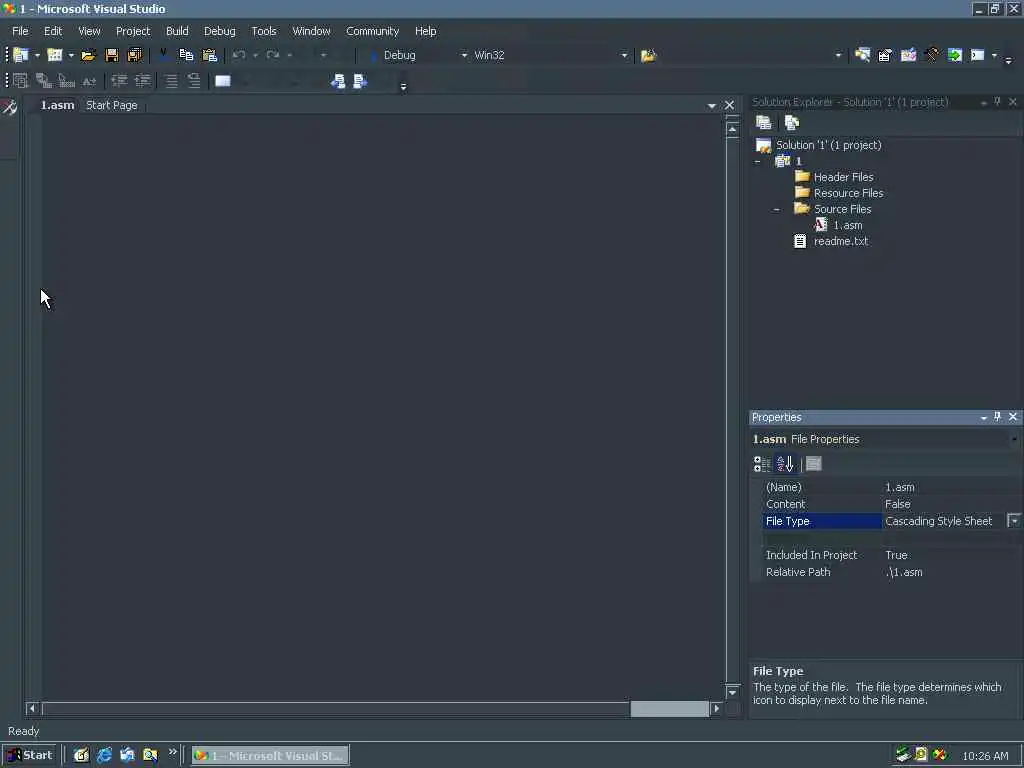This screenshot has height=768, width=1024.
Task: Select the 1.asm editor tab
Action: 57,105
